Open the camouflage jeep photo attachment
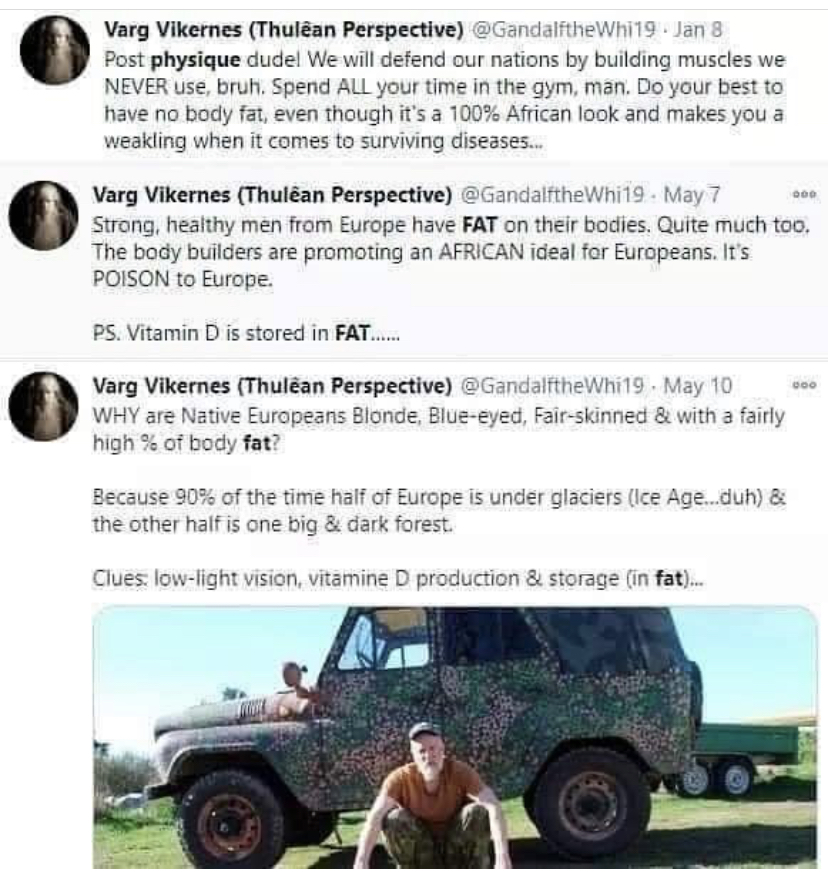The width and height of the screenshot is (828, 873). (455, 738)
